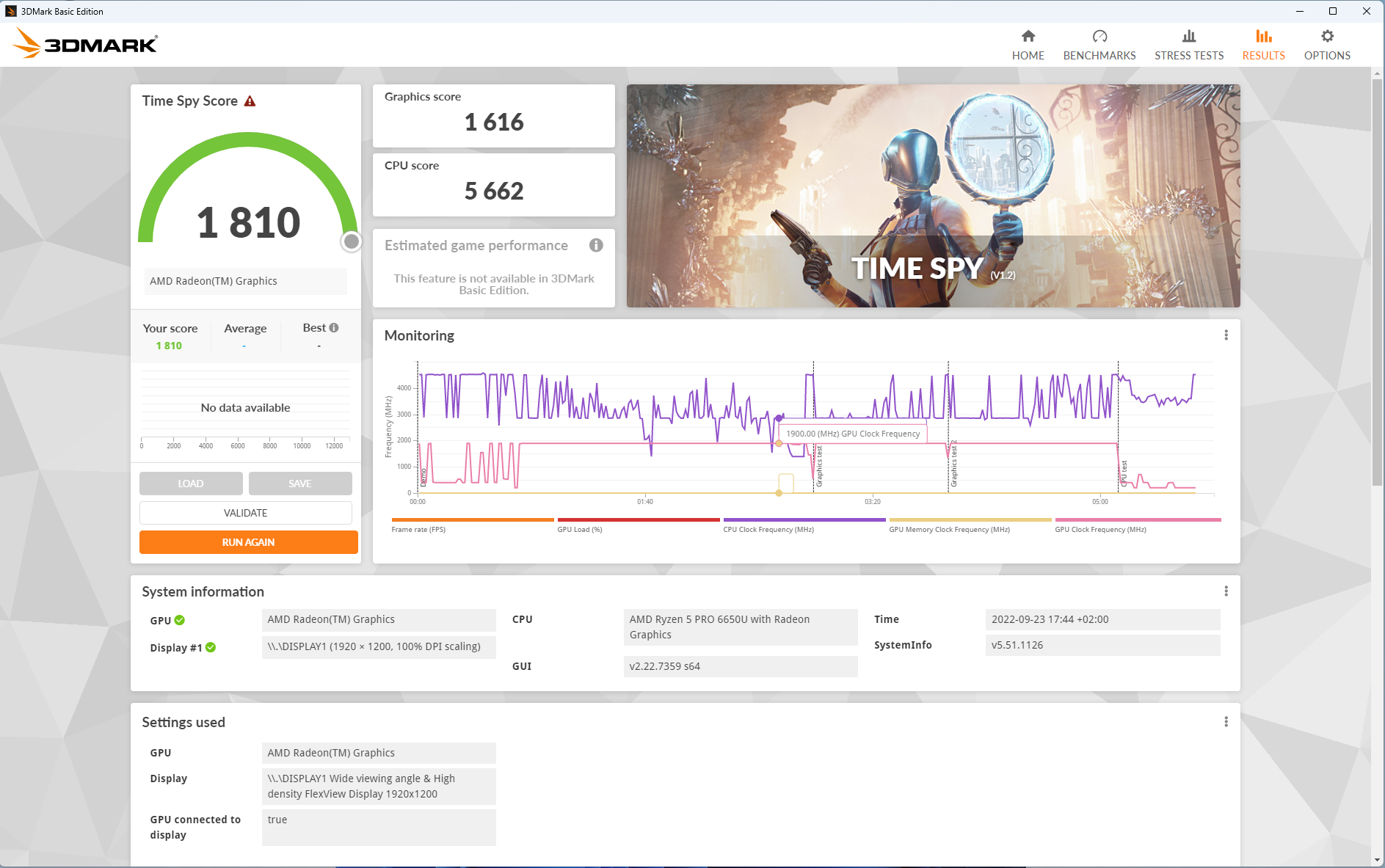Click the large 1 810 Time Spy score

pyautogui.click(x=248, y=222)
